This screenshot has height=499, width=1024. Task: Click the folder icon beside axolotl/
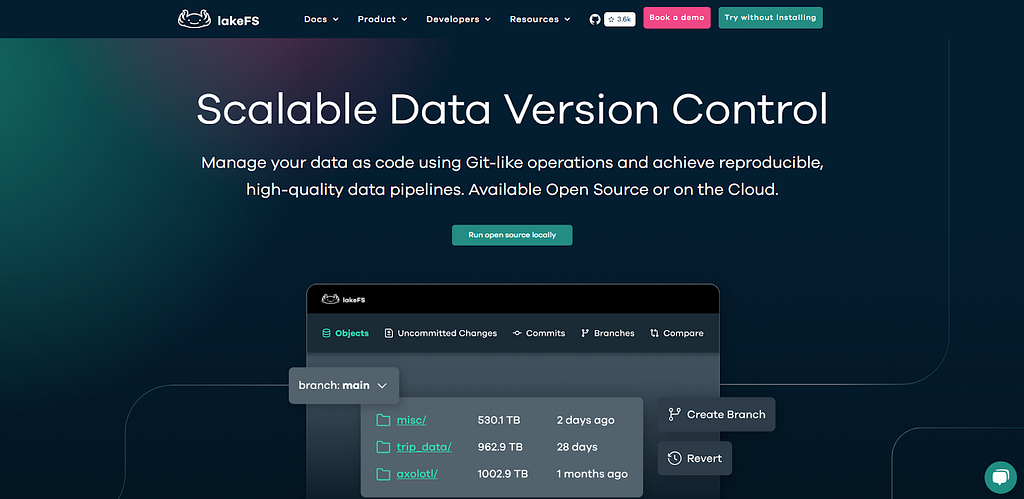pyautogui.click(x=383, y=474)
